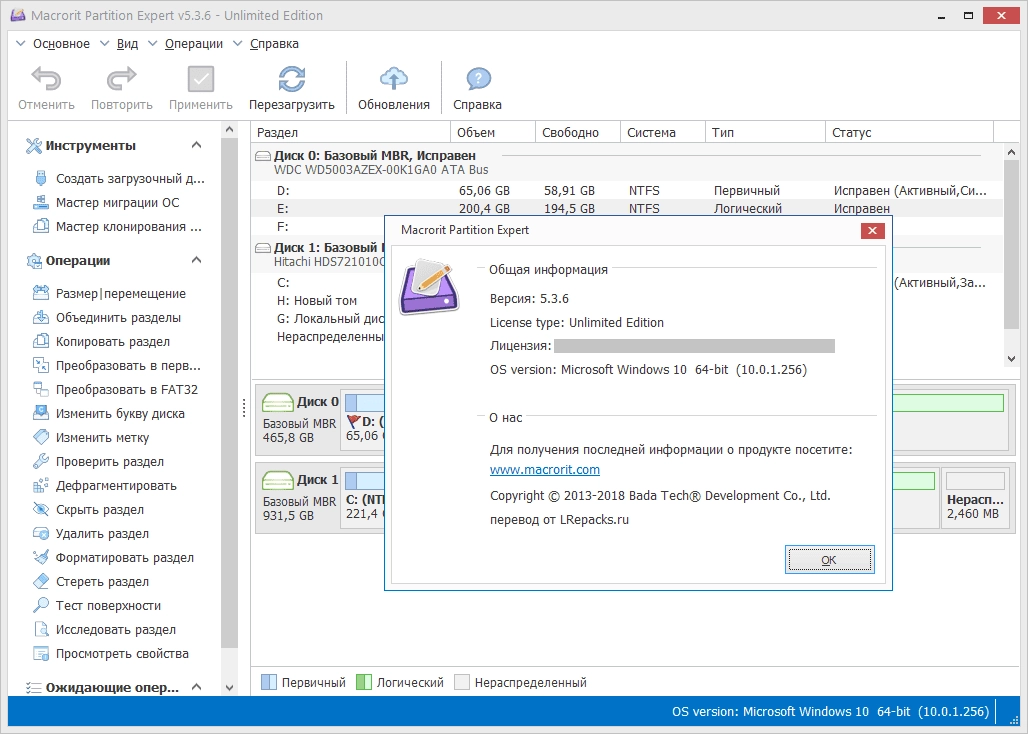Choose Удалить раздел operation
This screenshot has height=734, width=1028.
(x=90, y=533)
